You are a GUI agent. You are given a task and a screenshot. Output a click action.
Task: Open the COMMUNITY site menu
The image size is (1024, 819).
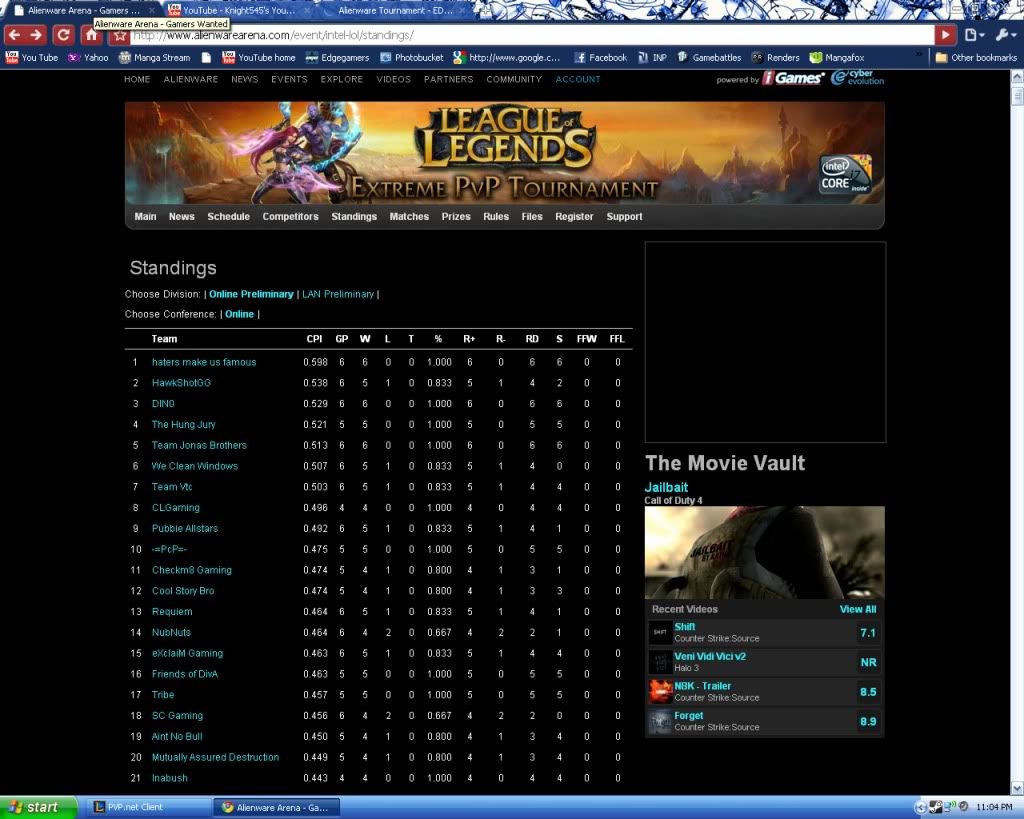(x=514, y=79)
